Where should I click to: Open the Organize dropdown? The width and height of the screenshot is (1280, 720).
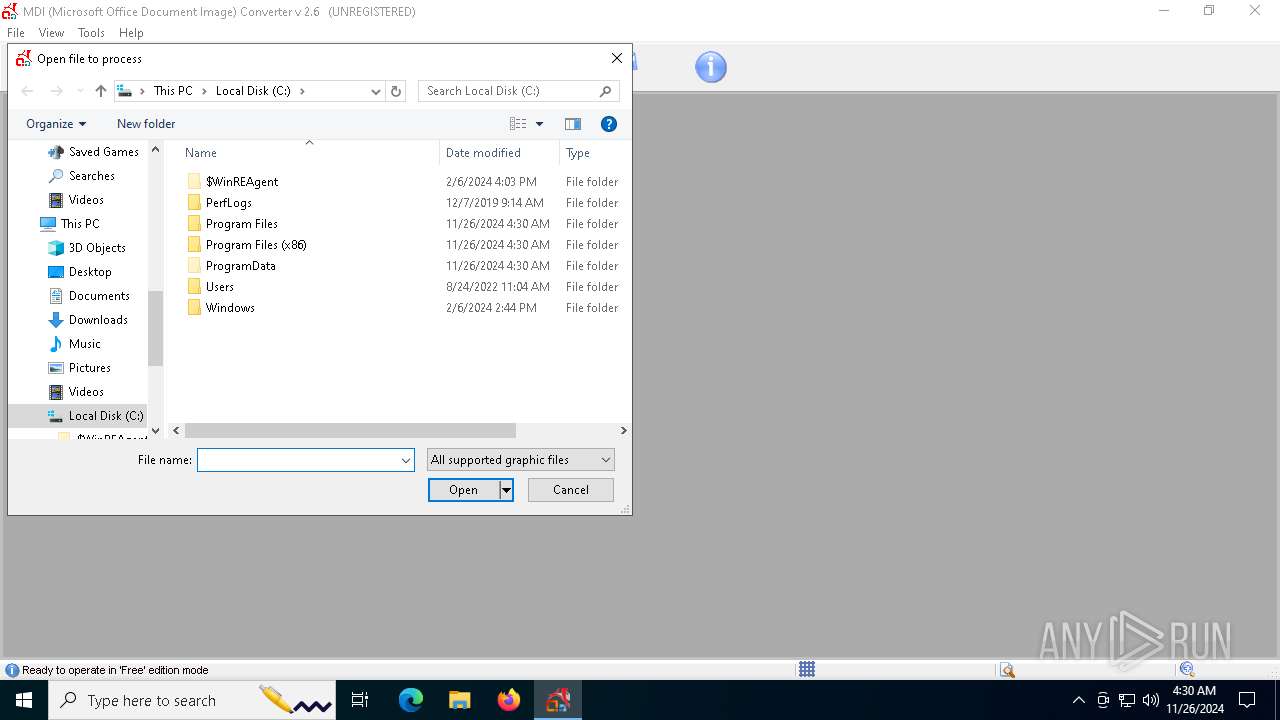pos(56,124)
